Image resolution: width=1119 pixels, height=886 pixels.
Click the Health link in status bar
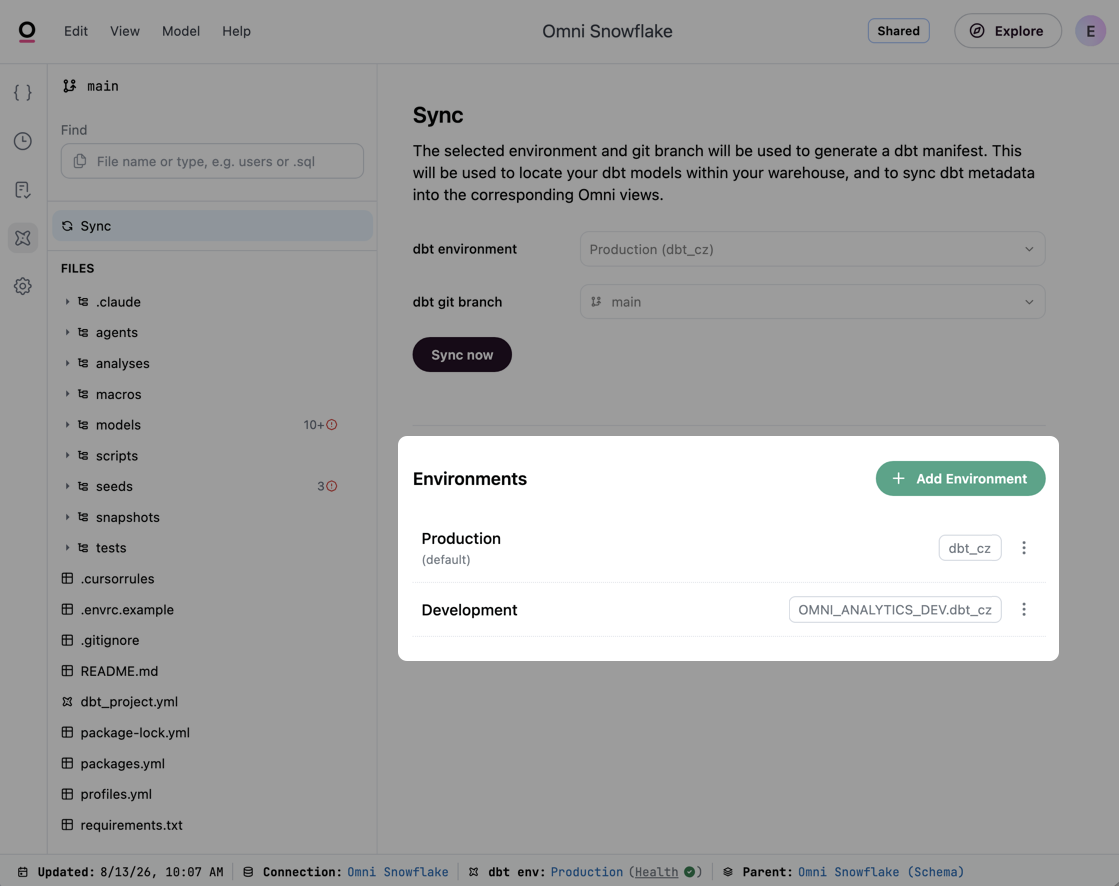pyautogui.click(x=656, y=872)
